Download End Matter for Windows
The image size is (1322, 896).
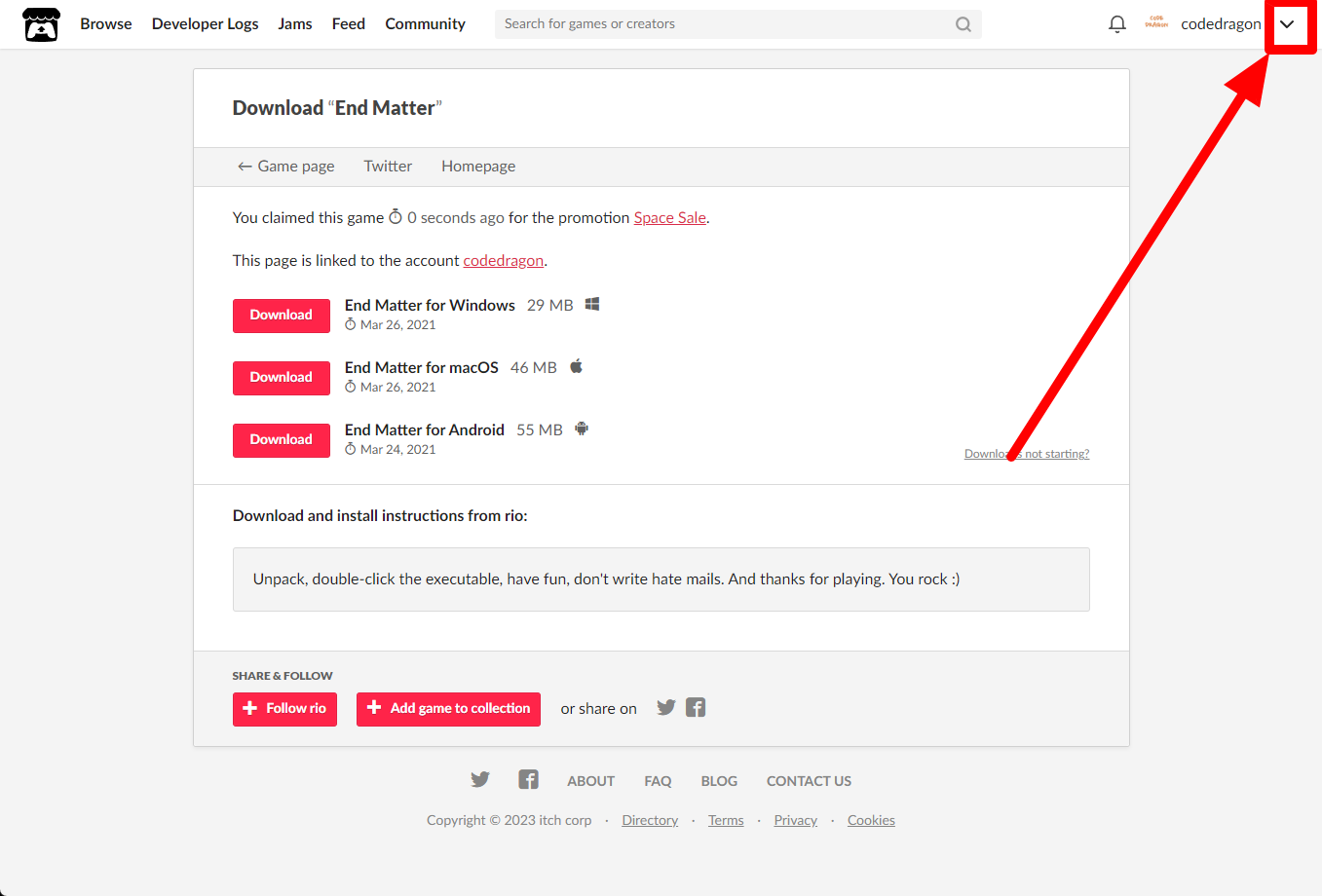(282, 316)
